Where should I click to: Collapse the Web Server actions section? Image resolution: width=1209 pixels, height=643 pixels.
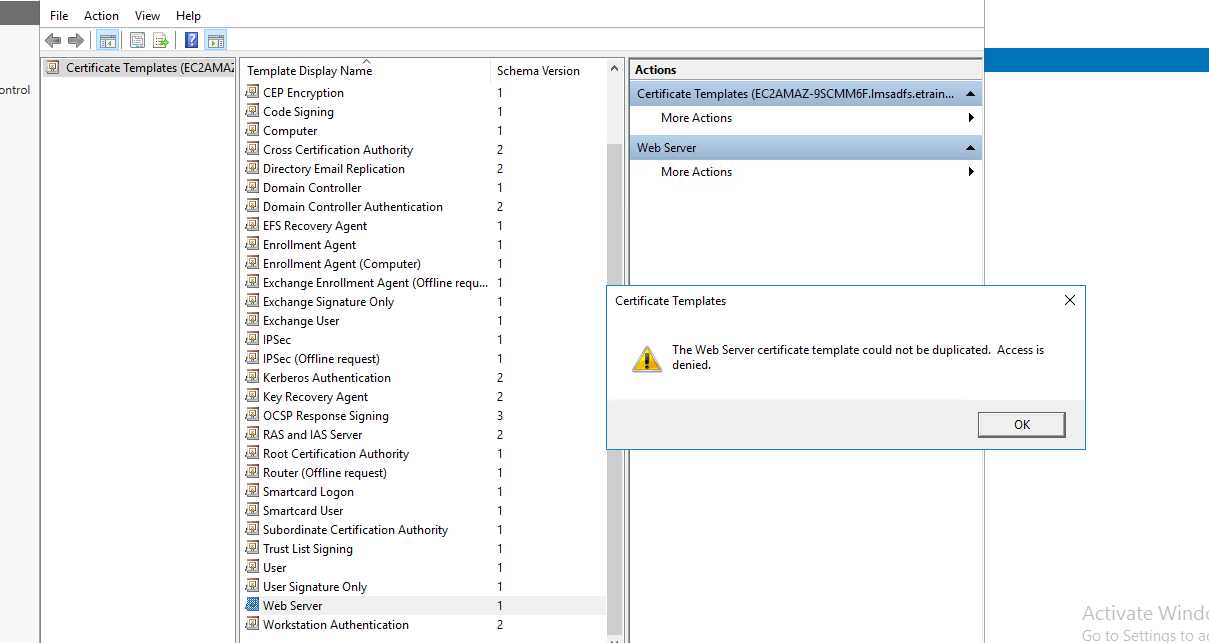(969, 147)
